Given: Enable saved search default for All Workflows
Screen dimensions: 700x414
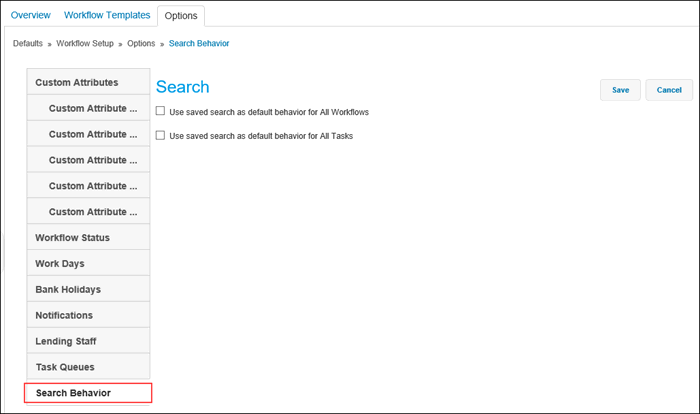Looking at the screenshot, I should (x=160, y=111).
